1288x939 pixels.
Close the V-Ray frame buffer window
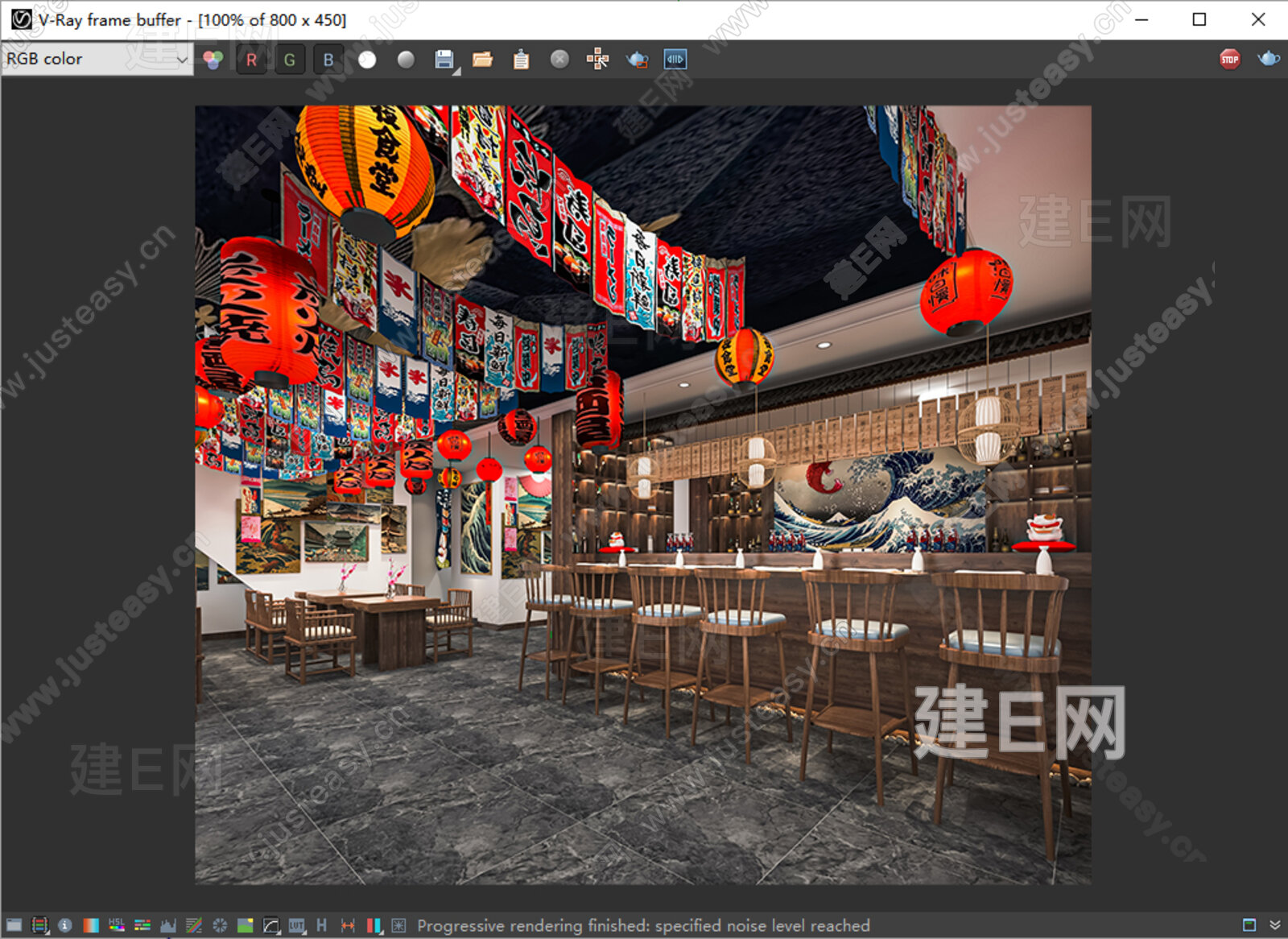click(x=1258, y=19)
